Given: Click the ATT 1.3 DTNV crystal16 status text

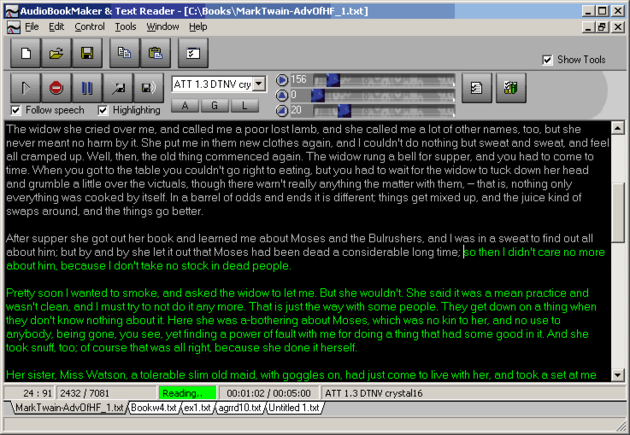Looking at the screenshot, I should tap(374, 393).
